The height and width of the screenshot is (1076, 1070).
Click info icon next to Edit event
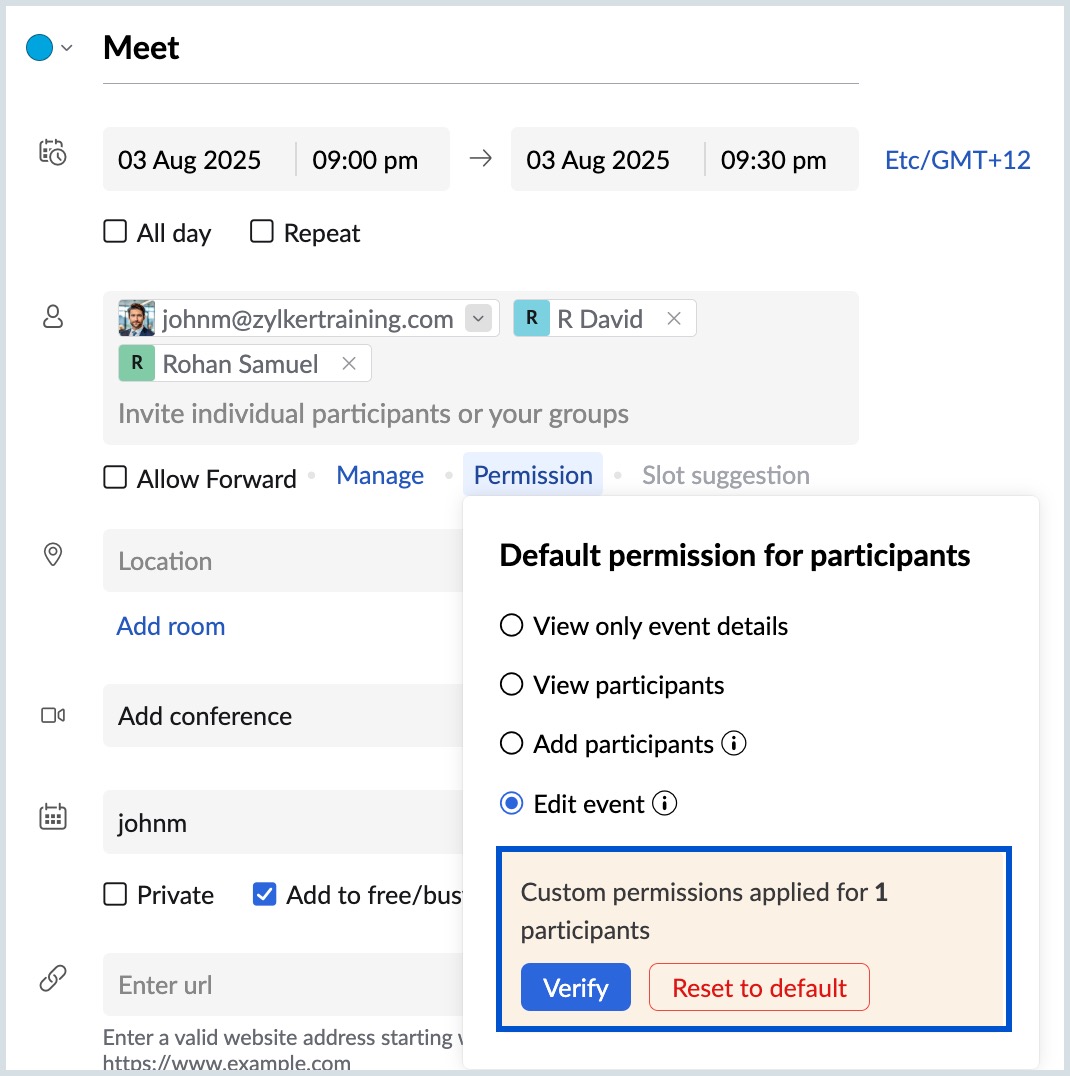[664, 803]
